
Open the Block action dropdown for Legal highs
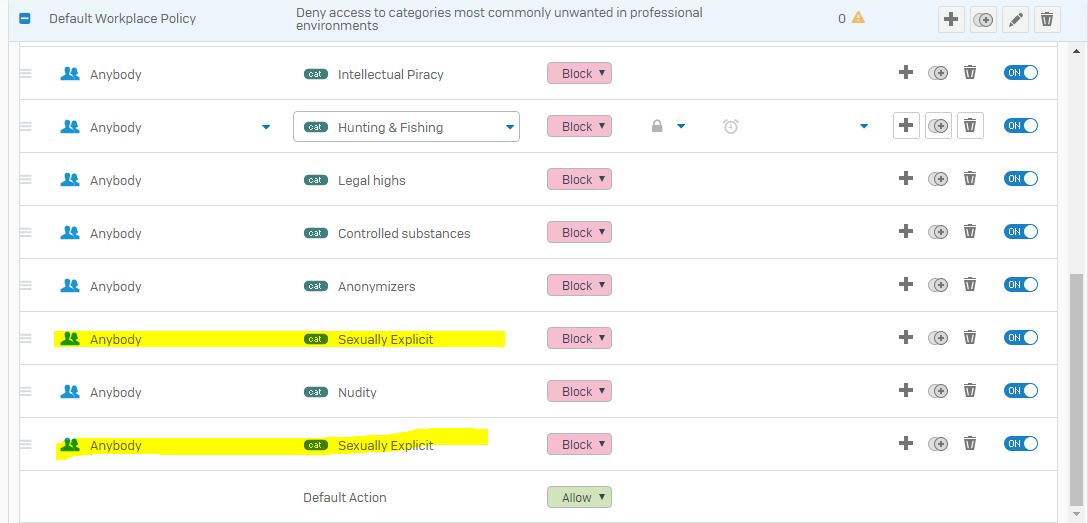tap(579, 179)
